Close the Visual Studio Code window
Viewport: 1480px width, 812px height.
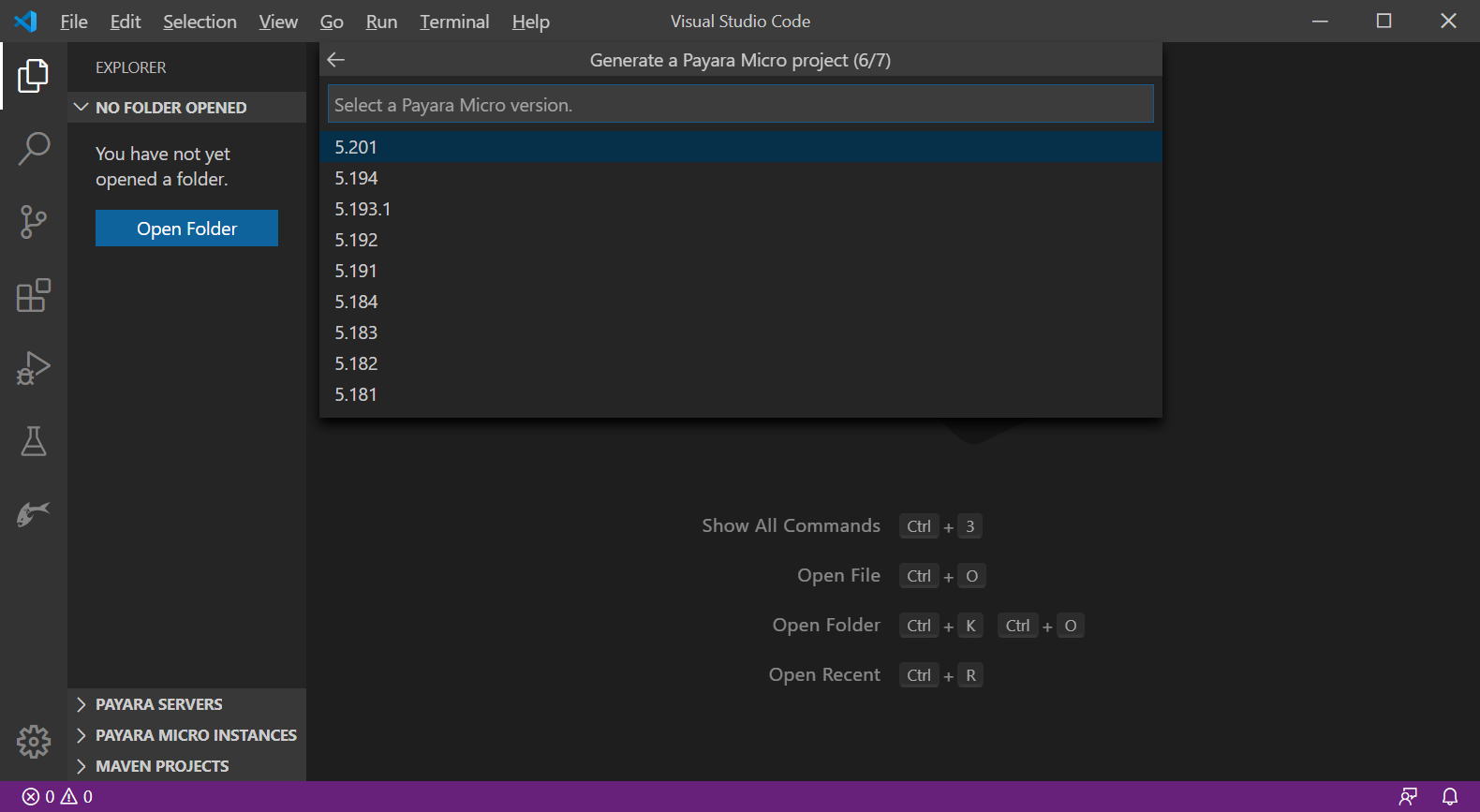pyautogui.click(x=1448, y=21)
